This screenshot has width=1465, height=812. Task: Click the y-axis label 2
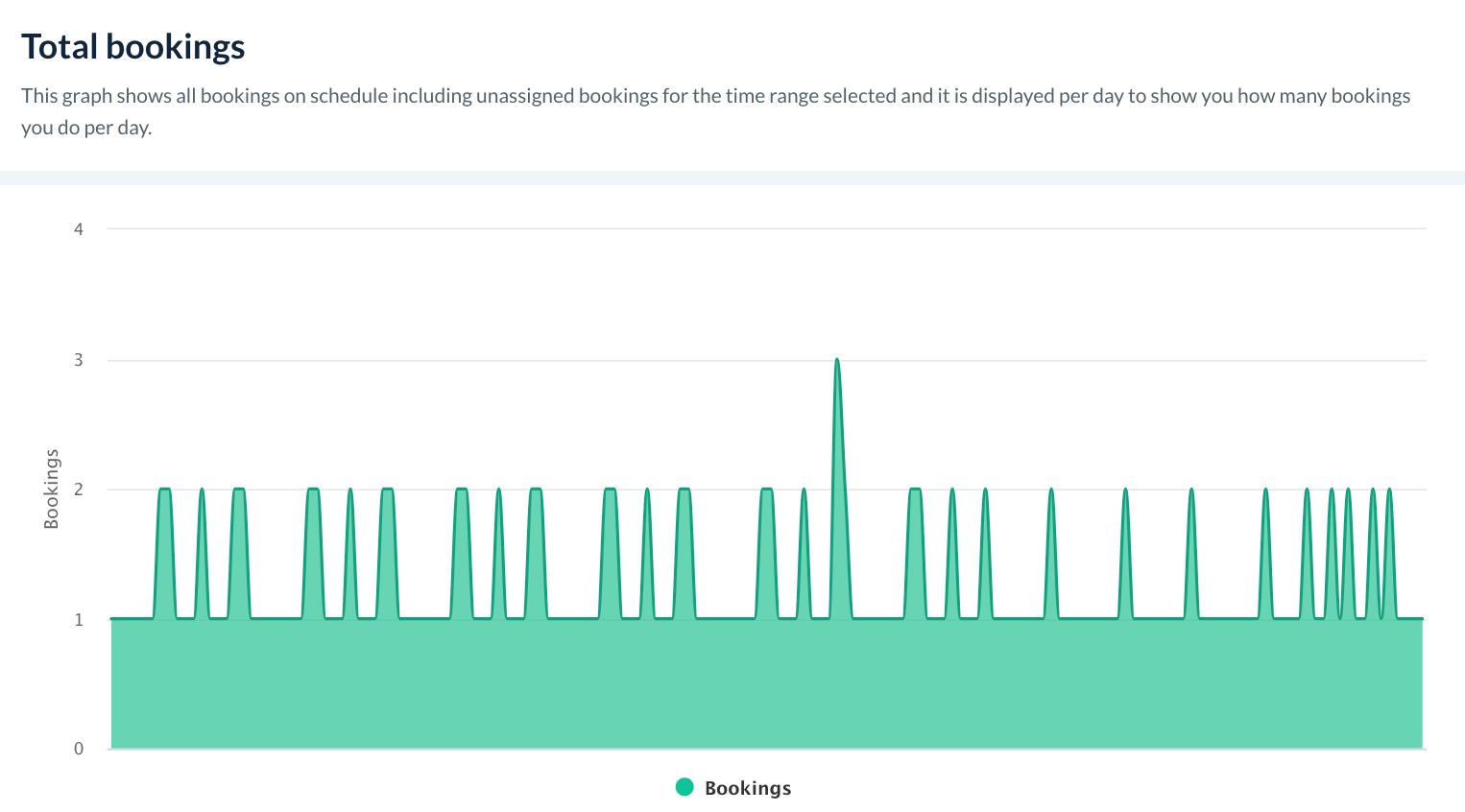click(79, 490)
